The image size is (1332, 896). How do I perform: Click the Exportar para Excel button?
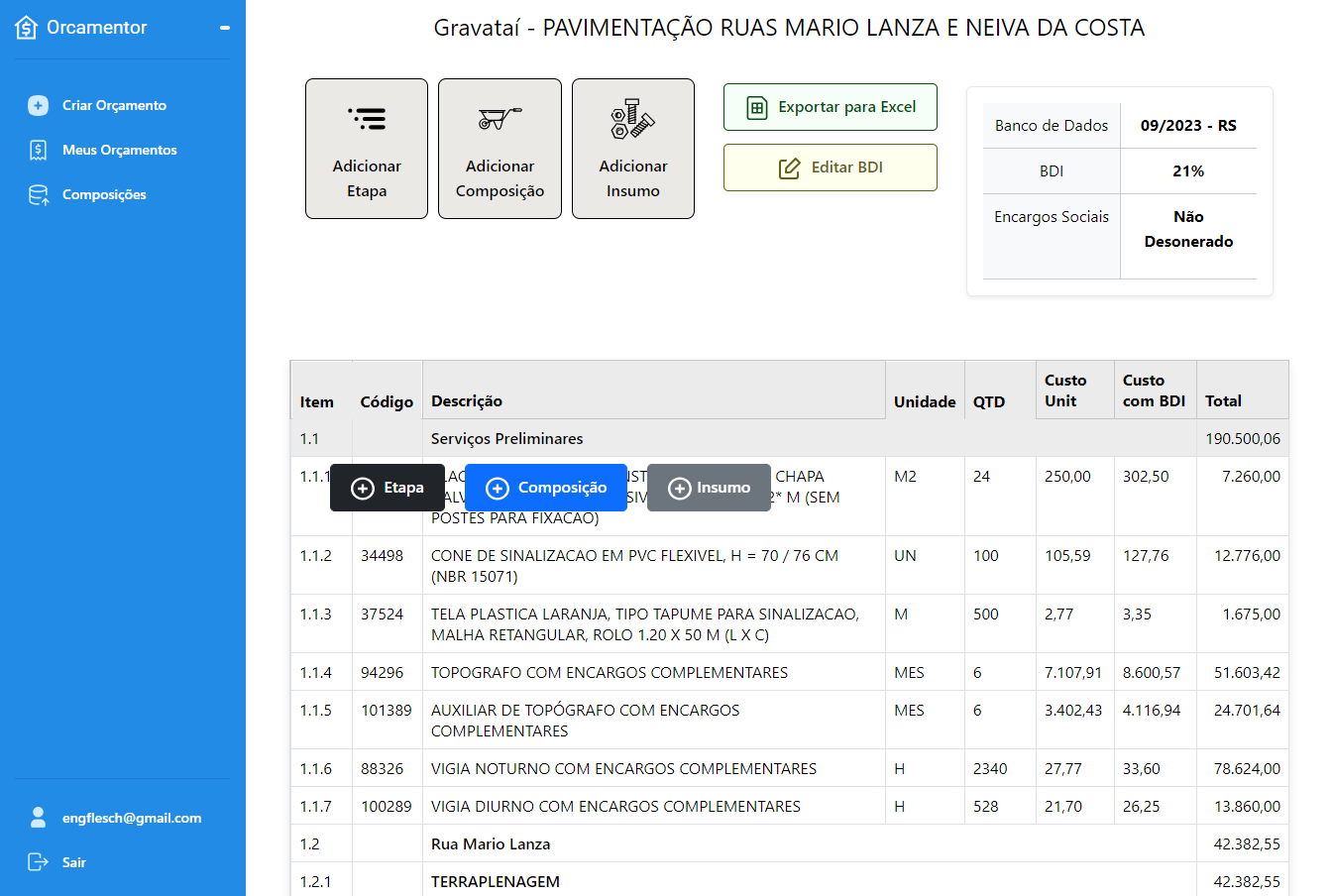pos(830,106)
